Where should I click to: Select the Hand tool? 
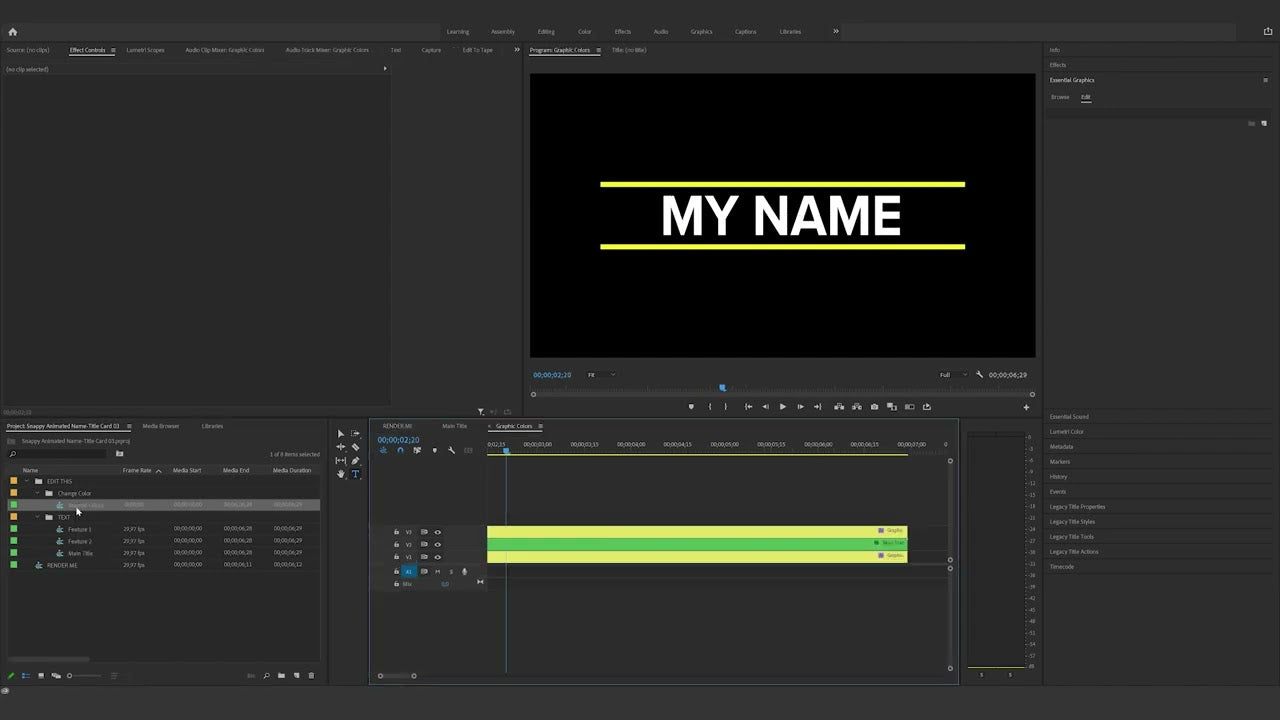[339, 474]
